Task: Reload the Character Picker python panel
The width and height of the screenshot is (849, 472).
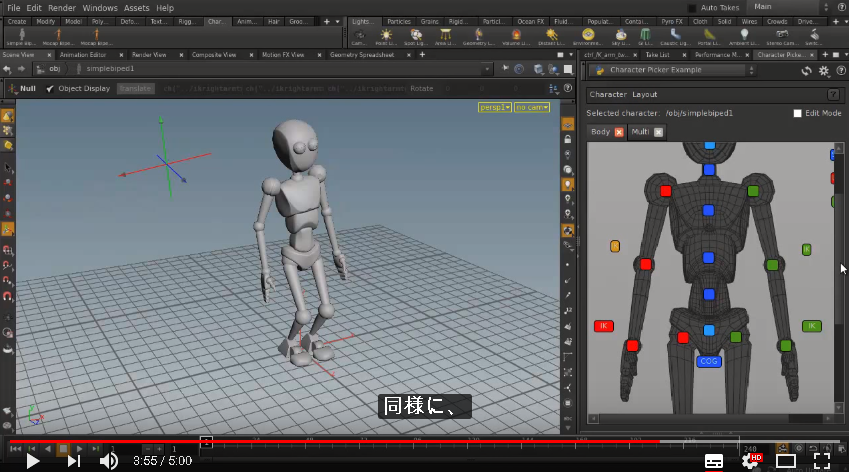Action: (x=807, y=71)
